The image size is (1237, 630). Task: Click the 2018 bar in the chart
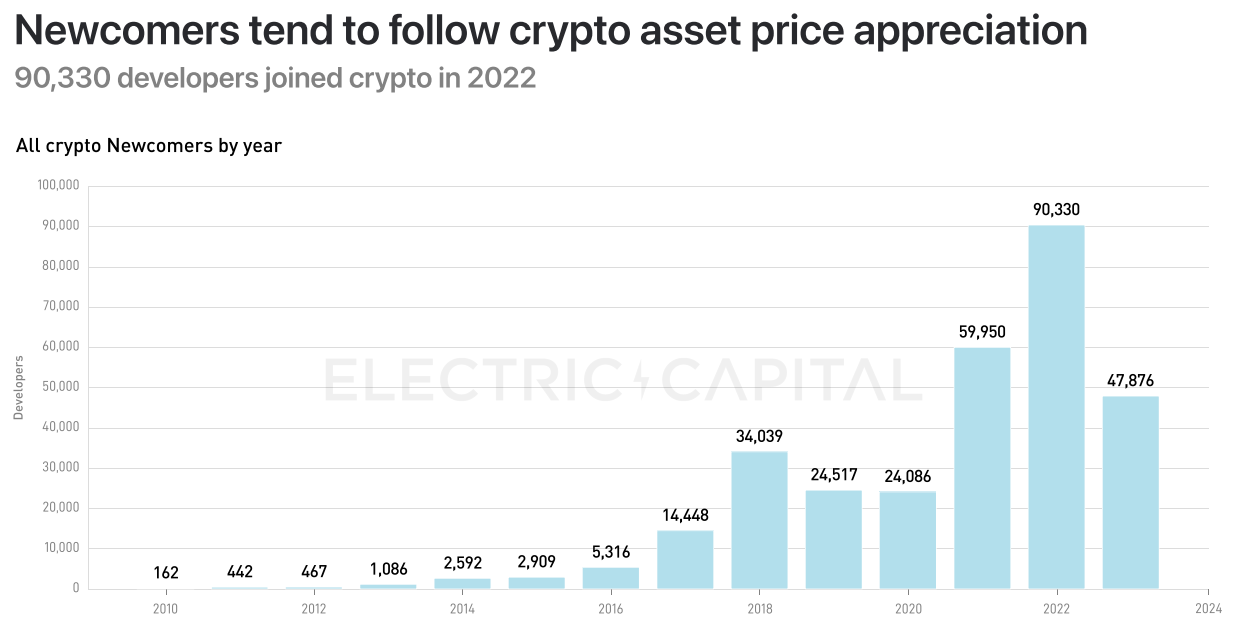759,520
